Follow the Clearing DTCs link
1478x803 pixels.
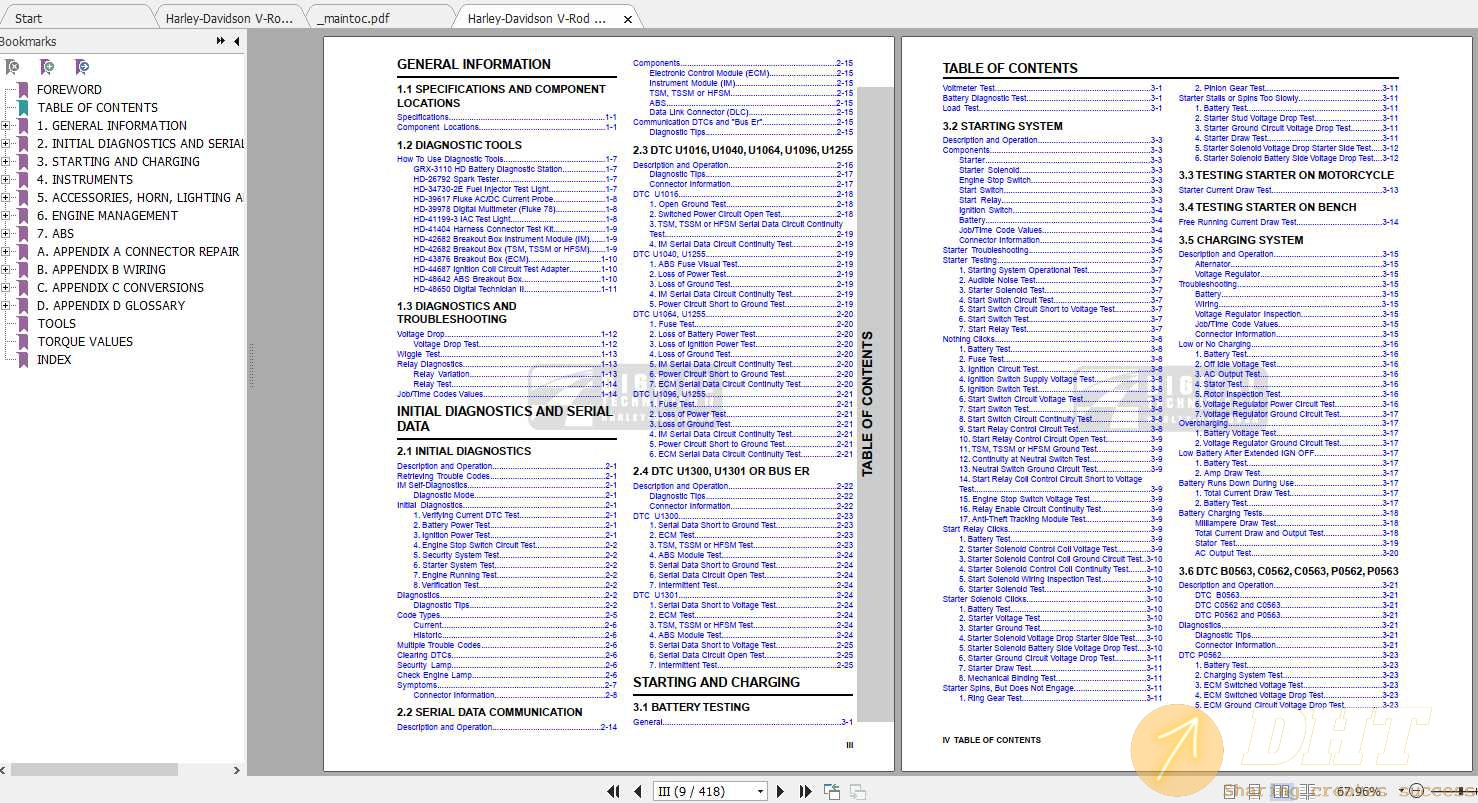pyautogui.click(x=507, y=655)
